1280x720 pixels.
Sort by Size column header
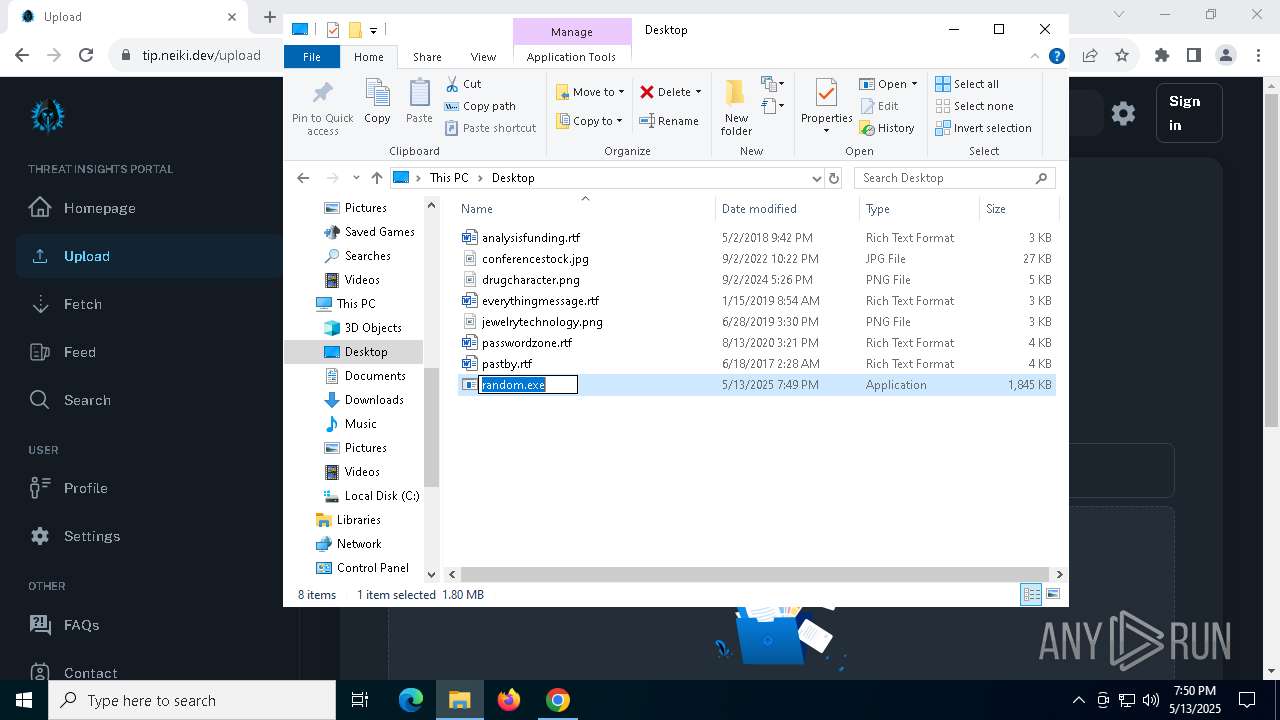pos(1018,209)
